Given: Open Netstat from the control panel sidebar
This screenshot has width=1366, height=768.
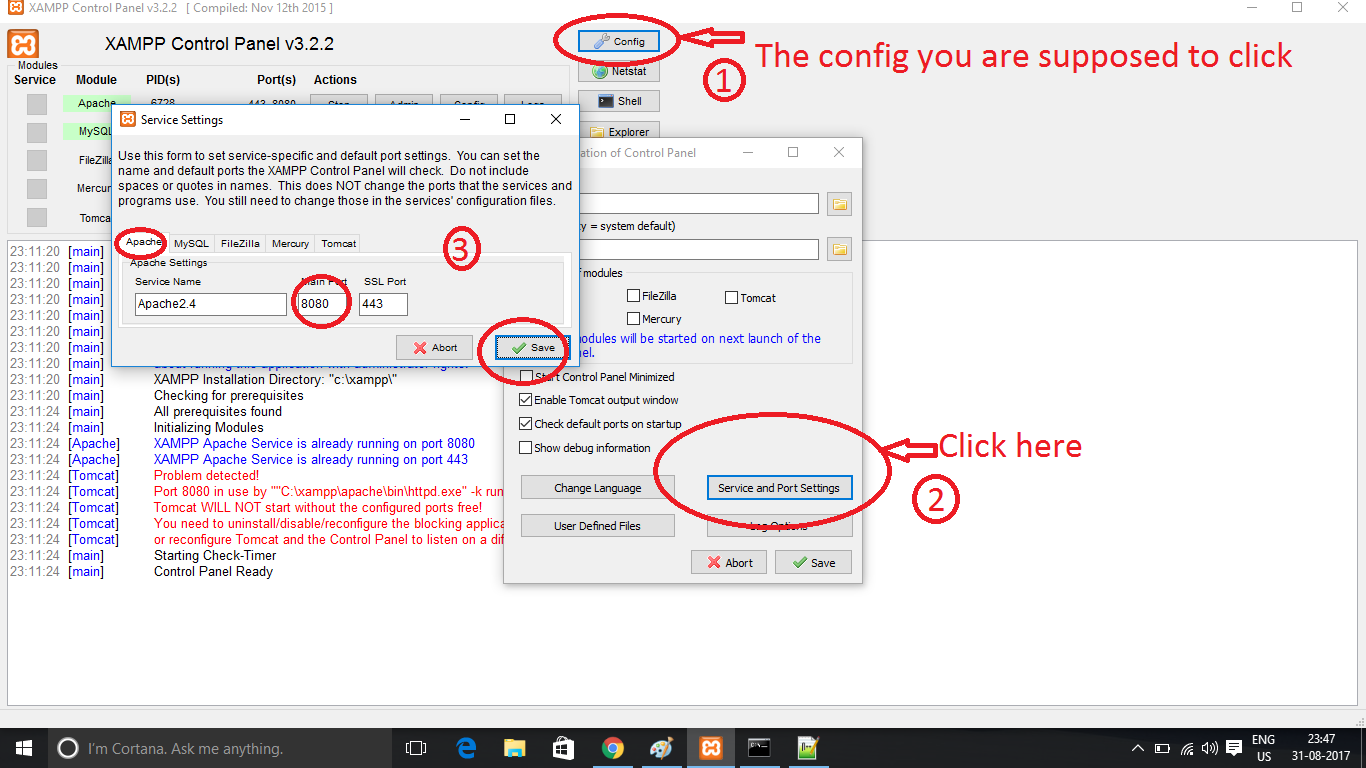Looking at the screenshot, I should coord(618,71).
